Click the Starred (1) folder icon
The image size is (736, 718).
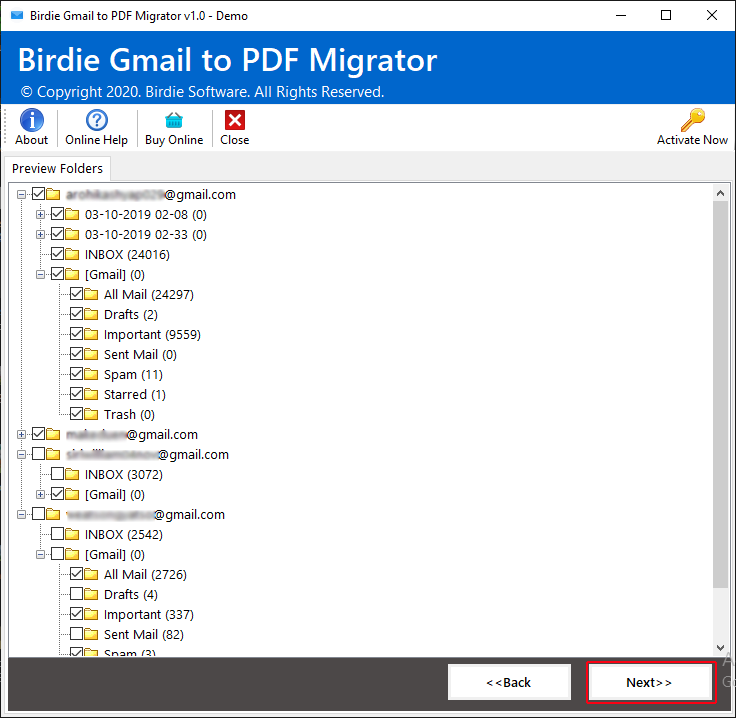coord(91,394)
